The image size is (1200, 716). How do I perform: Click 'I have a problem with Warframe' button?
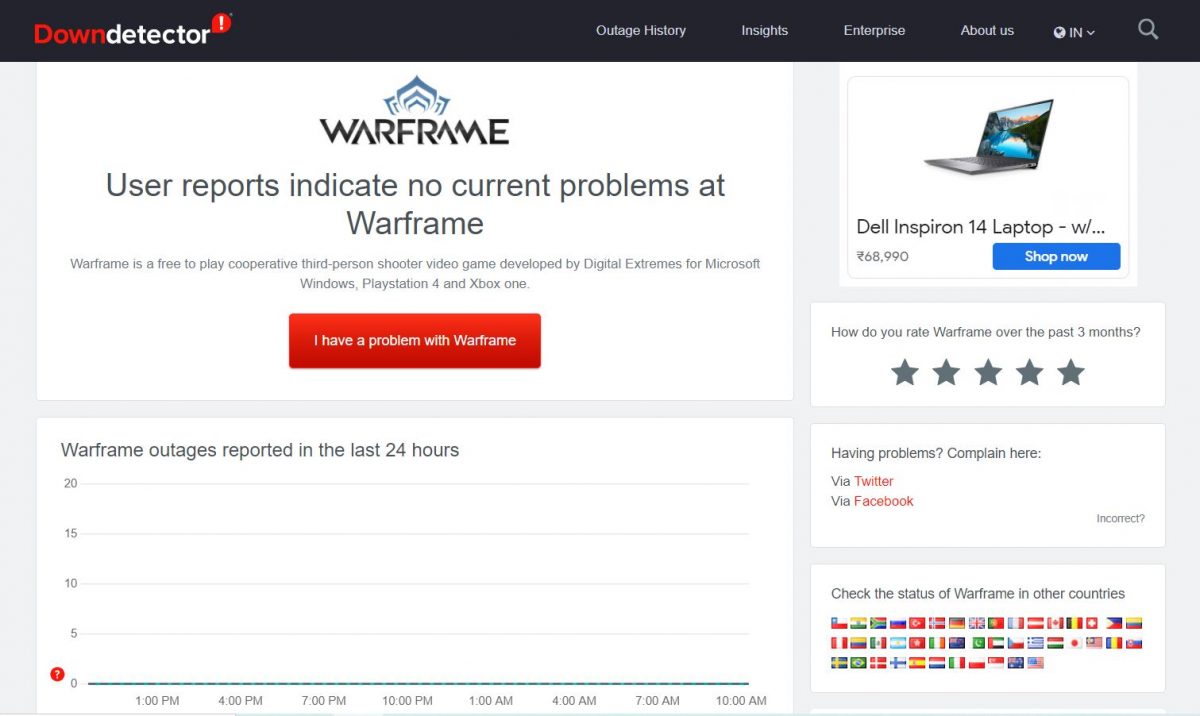pyautogui.click(x=415, y=340)
